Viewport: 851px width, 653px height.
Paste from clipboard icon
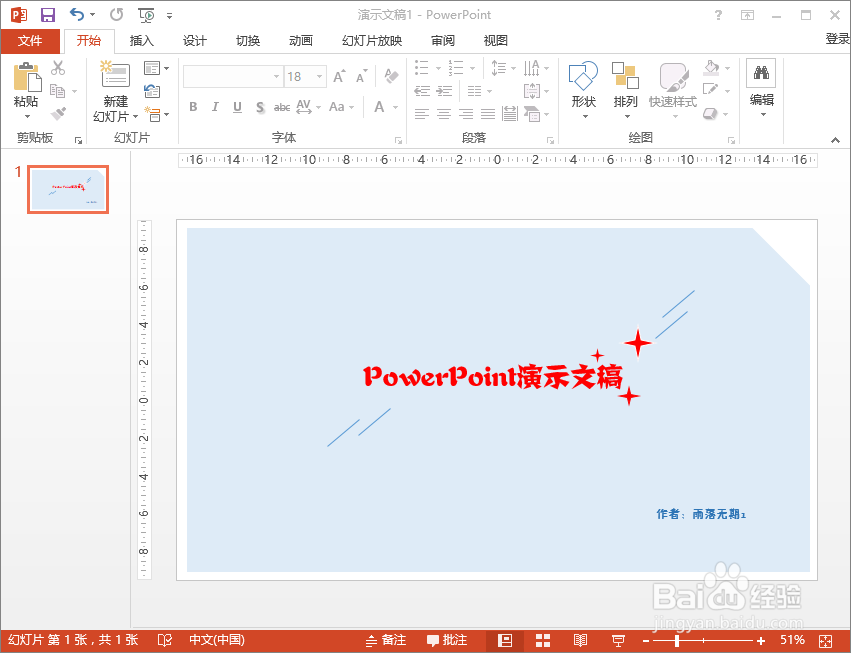27,77
